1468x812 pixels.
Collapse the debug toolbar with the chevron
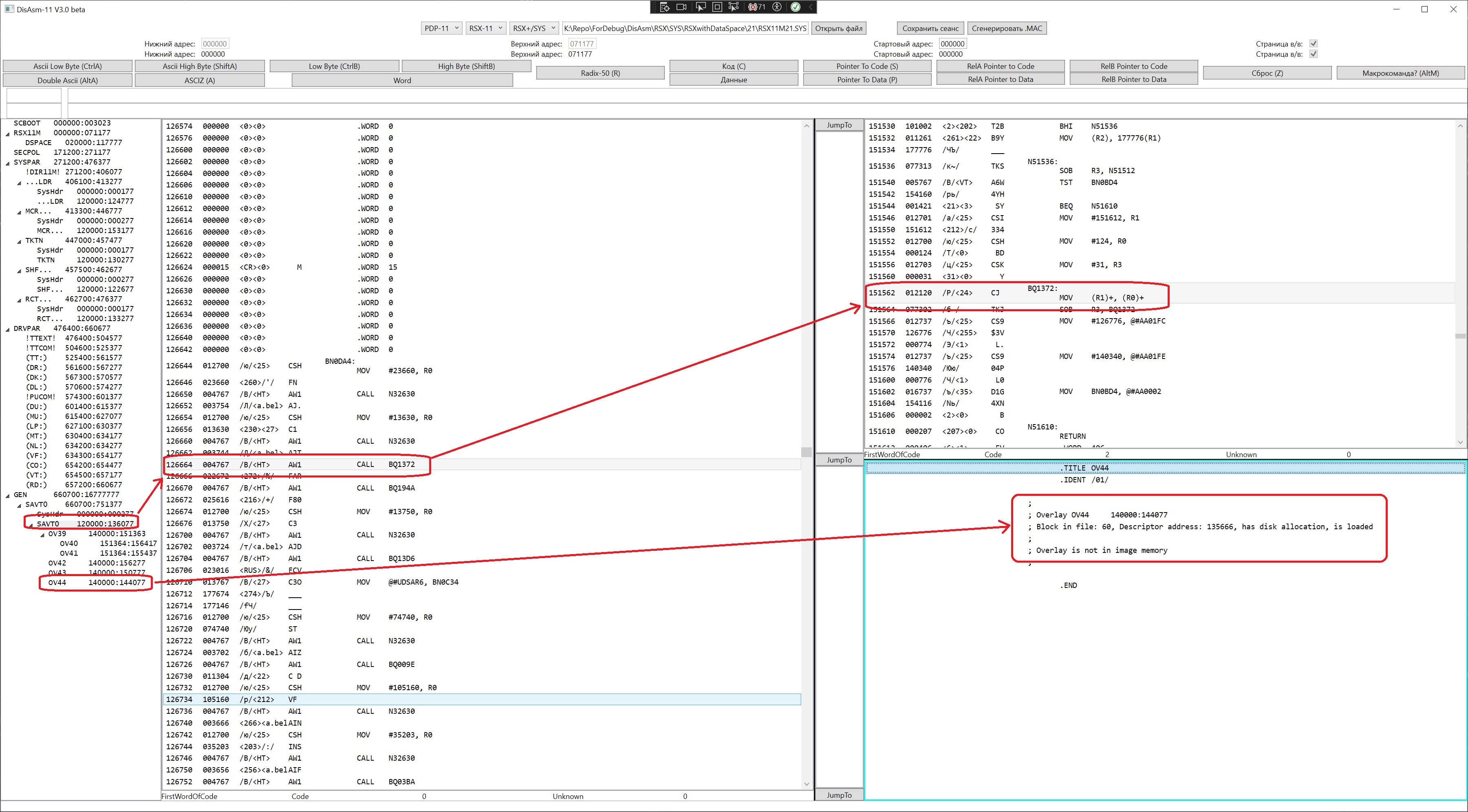tap(811, 7)
